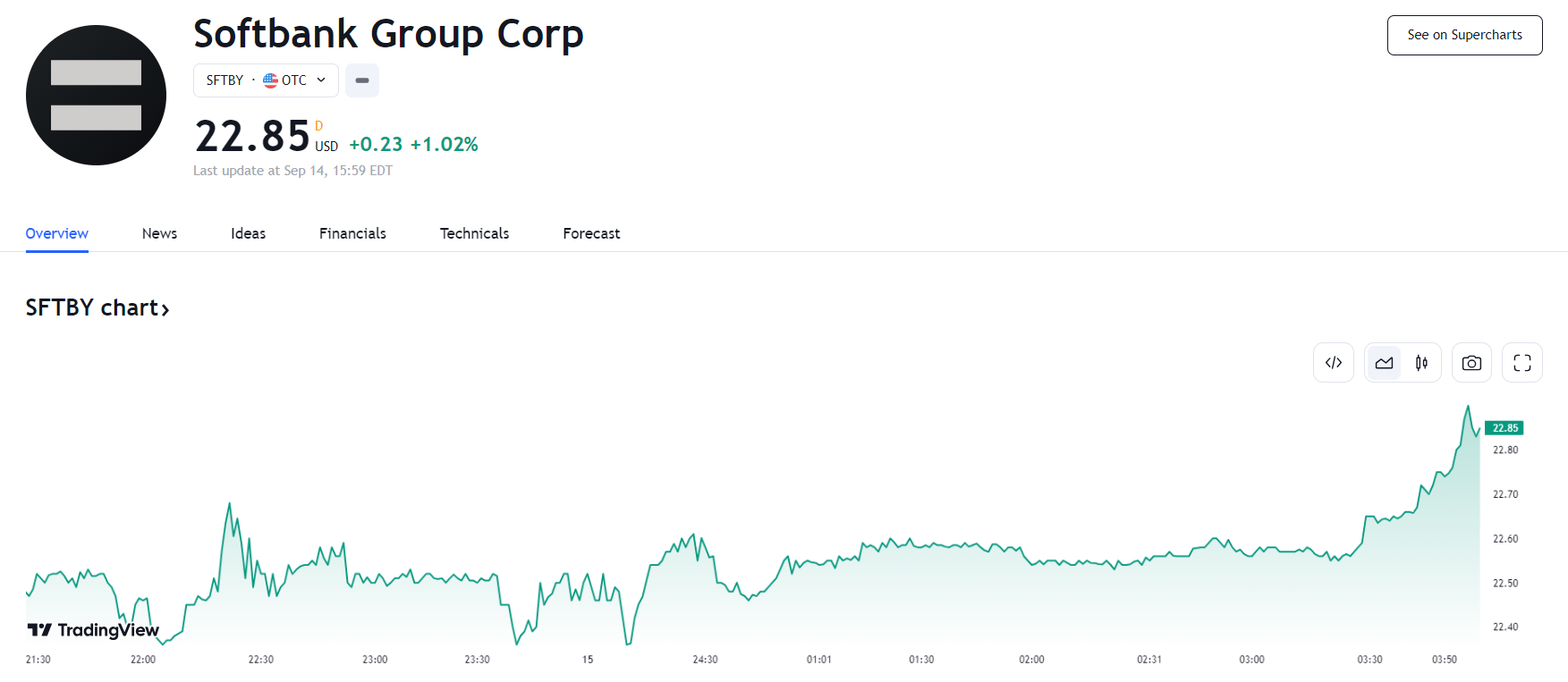The height and width of the screenshot is (682, 1568).
Task: Open chart in fullscreen mode
Action: tap(1521, 363)
